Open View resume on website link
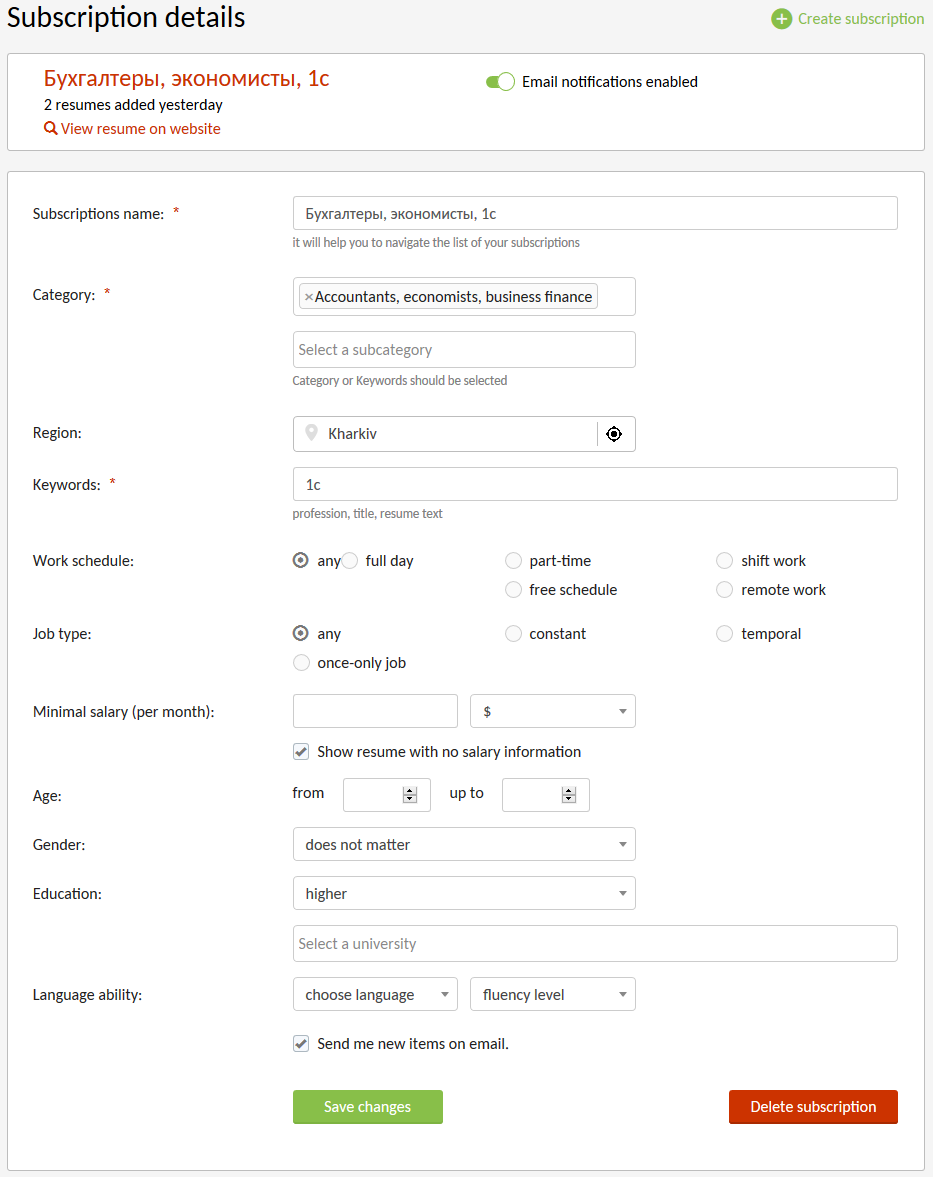The height and width of the screenshot is (1177, 933). coord(140,129)
